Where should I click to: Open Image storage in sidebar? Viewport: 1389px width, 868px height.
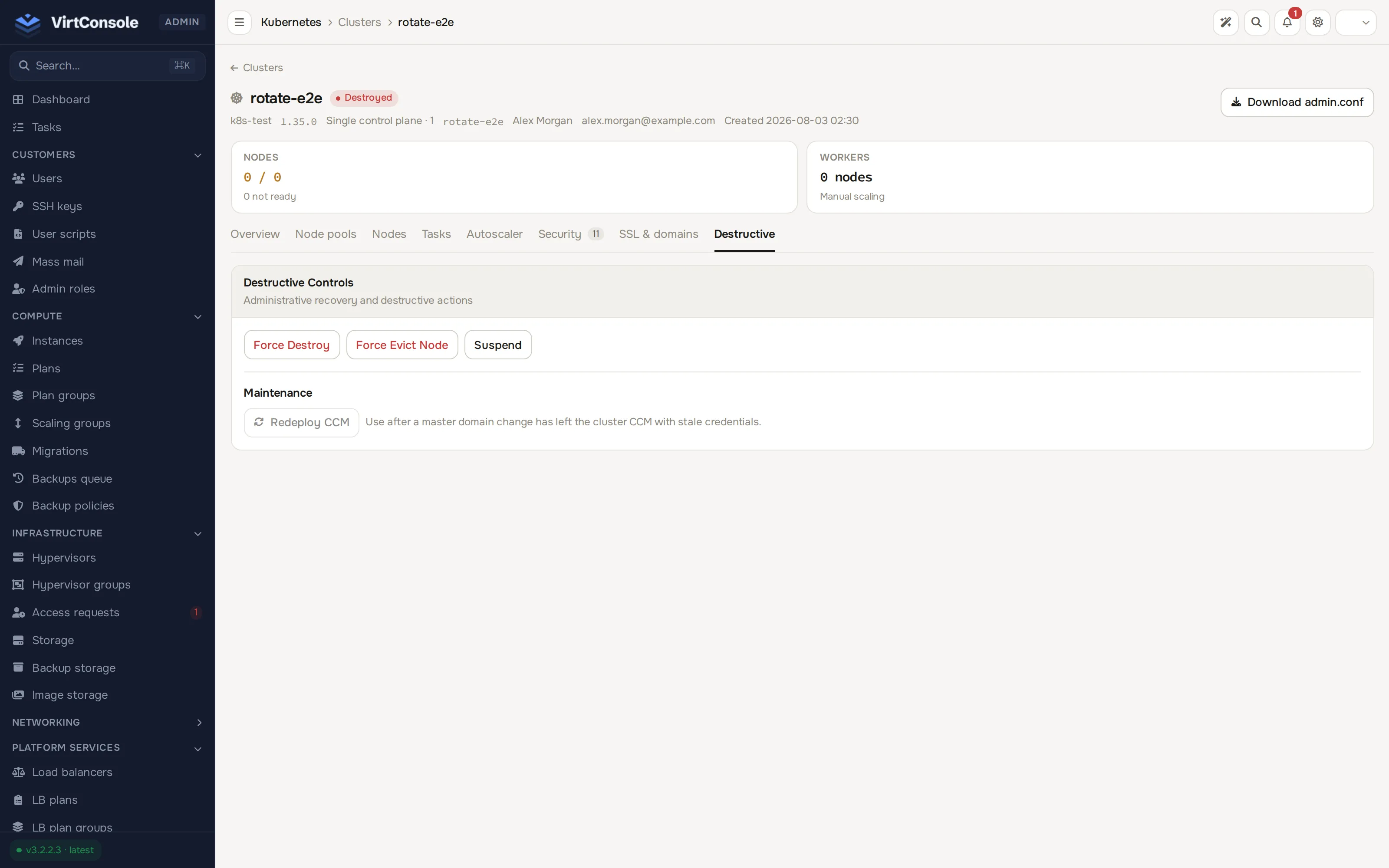click(107, 695)
